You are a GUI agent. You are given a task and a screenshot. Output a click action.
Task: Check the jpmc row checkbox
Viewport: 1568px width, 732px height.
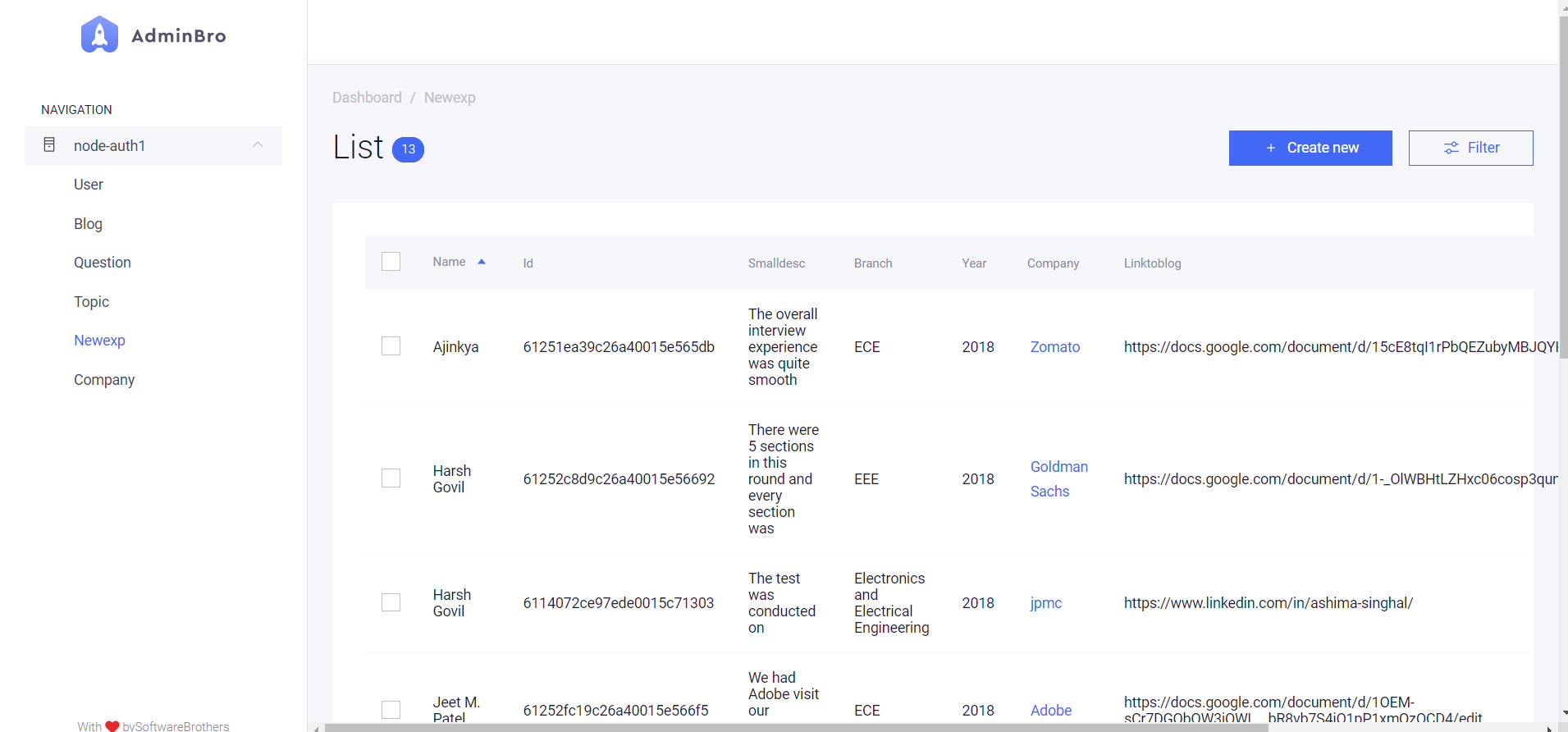coord(391,602)
